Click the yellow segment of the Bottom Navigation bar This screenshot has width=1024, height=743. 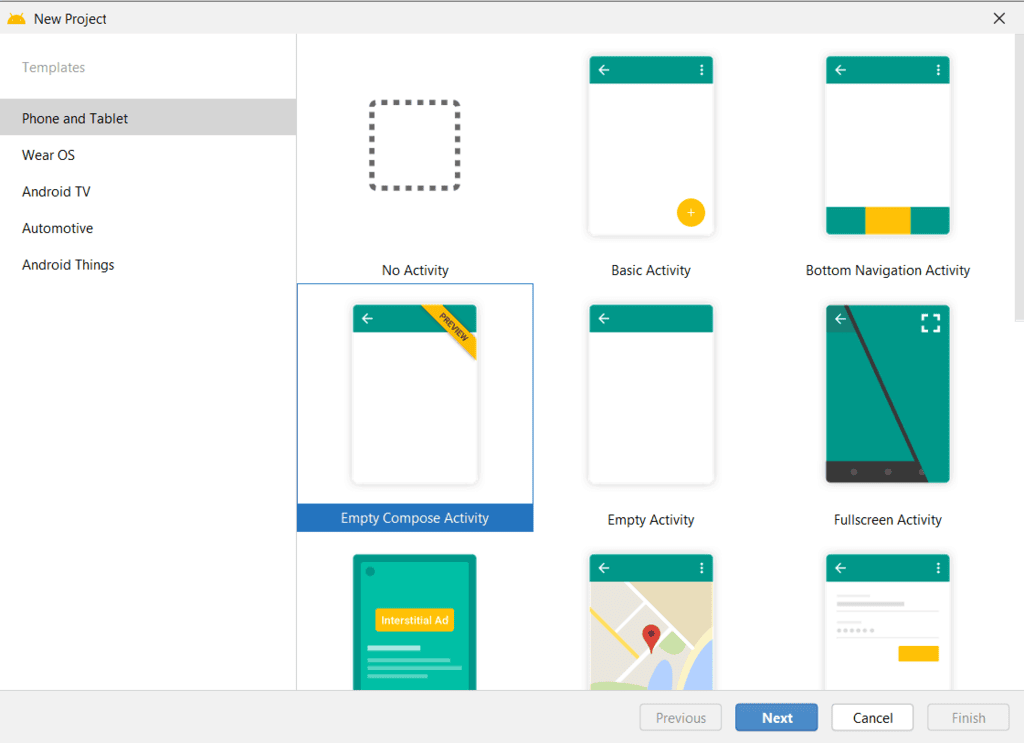(x=888, y=219)
